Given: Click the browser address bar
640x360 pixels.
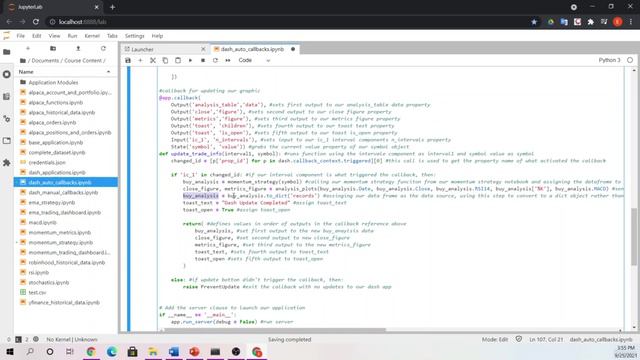Looking at the screenshot, I should (286, 22).
